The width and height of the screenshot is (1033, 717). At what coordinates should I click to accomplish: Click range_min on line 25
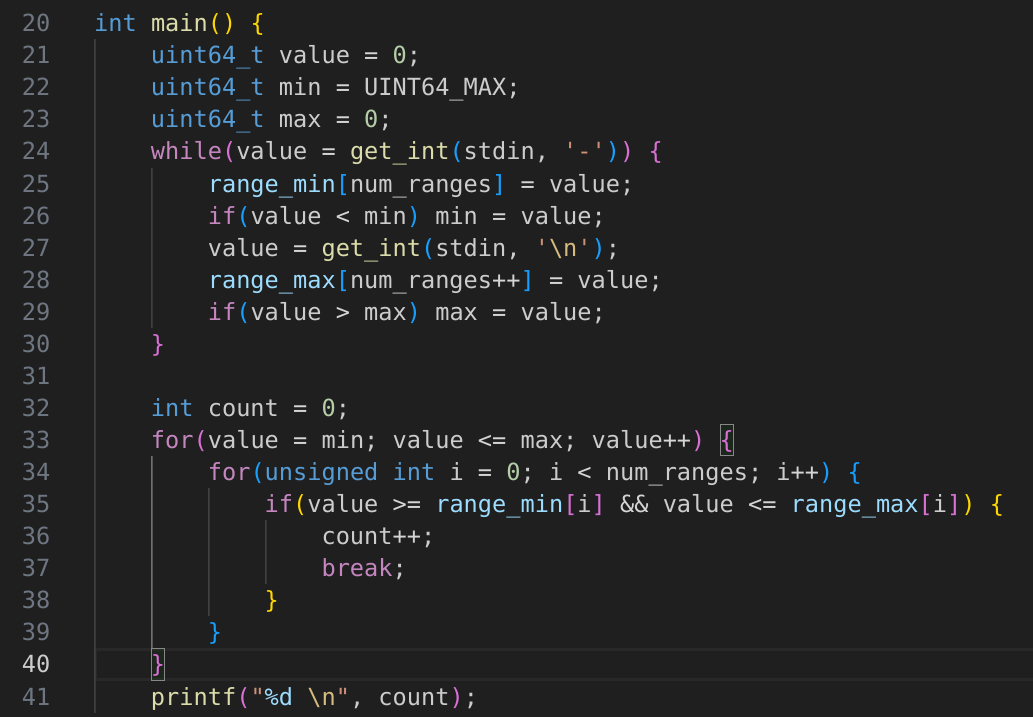coord(272,184)
